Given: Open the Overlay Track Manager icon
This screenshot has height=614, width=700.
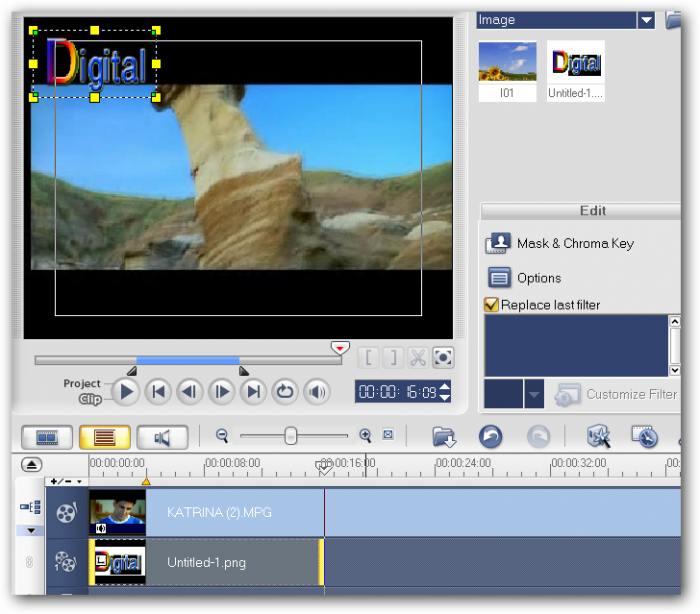Looking at the screenshot, I should tap(30, 508).
